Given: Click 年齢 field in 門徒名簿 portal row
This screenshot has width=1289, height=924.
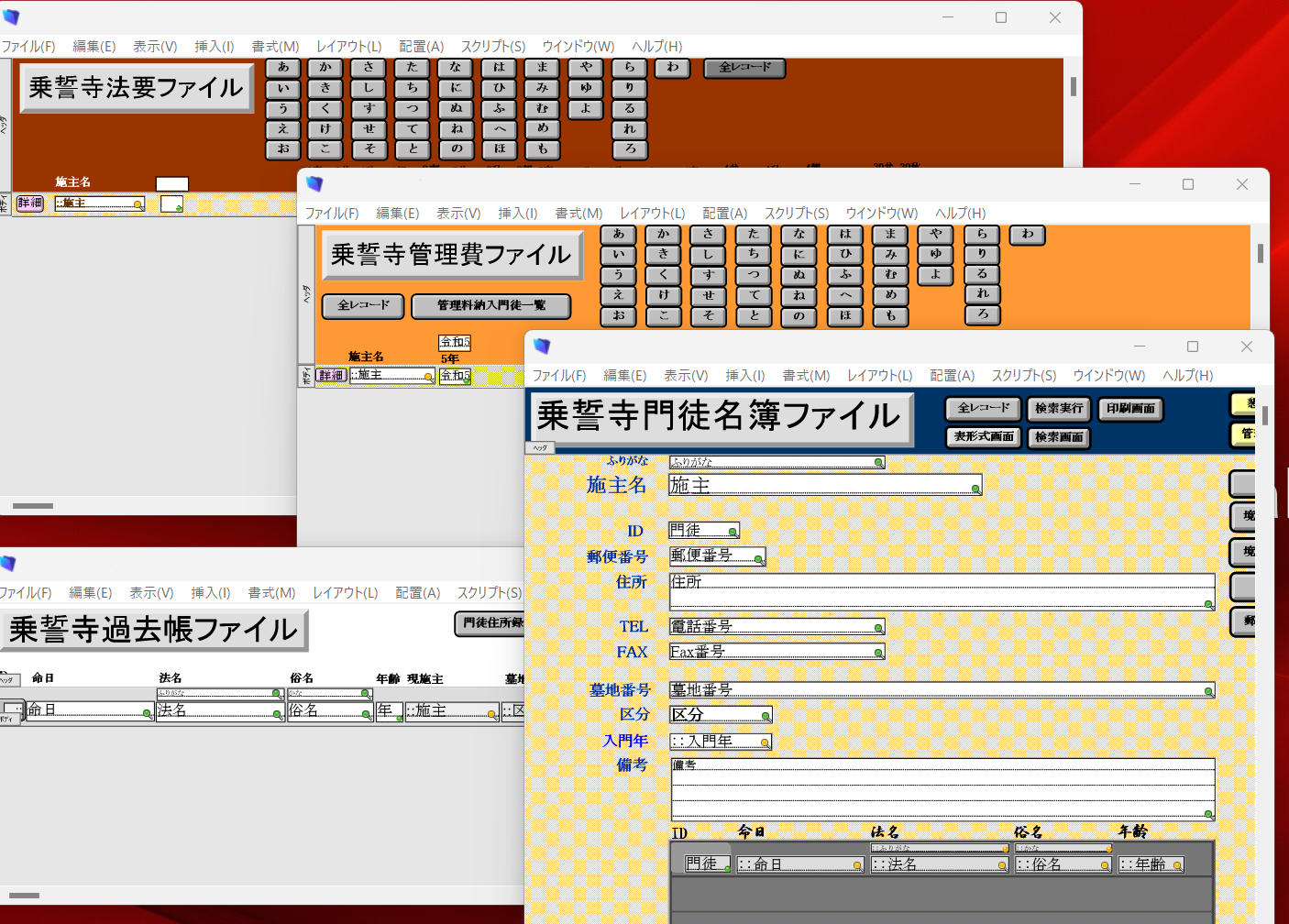Looking at the screenshot, I should point(1151,864).
